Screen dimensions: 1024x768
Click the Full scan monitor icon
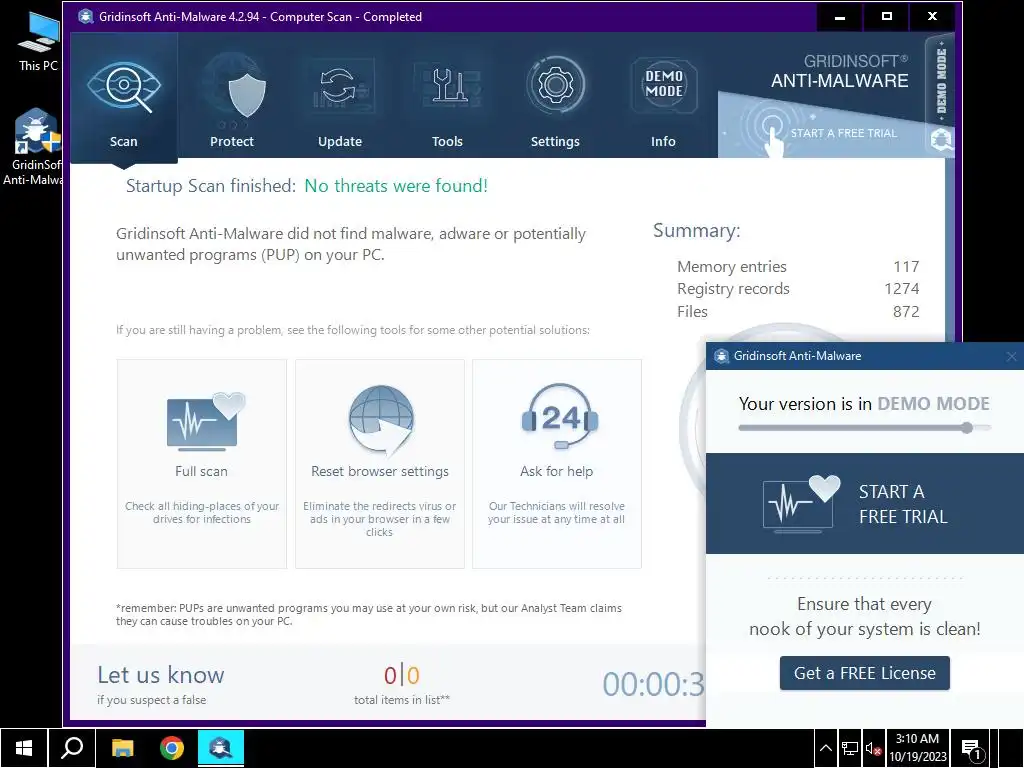click(205, 422)
